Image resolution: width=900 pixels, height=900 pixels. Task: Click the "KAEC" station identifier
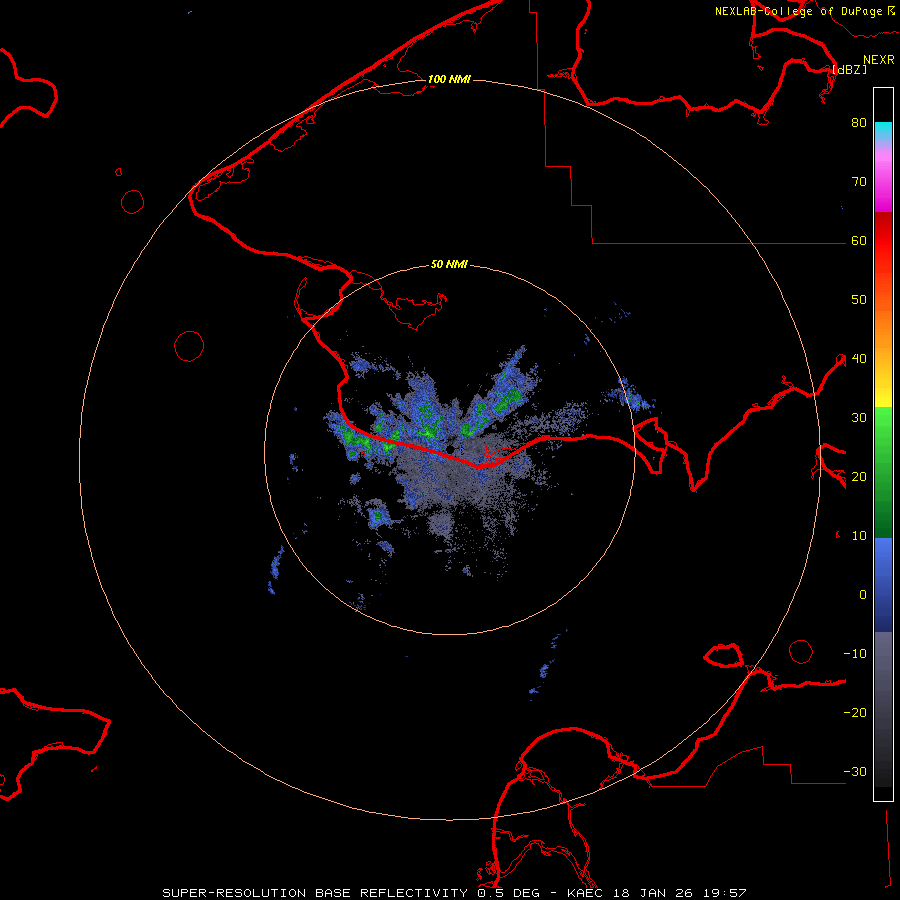tap(585, 893)
